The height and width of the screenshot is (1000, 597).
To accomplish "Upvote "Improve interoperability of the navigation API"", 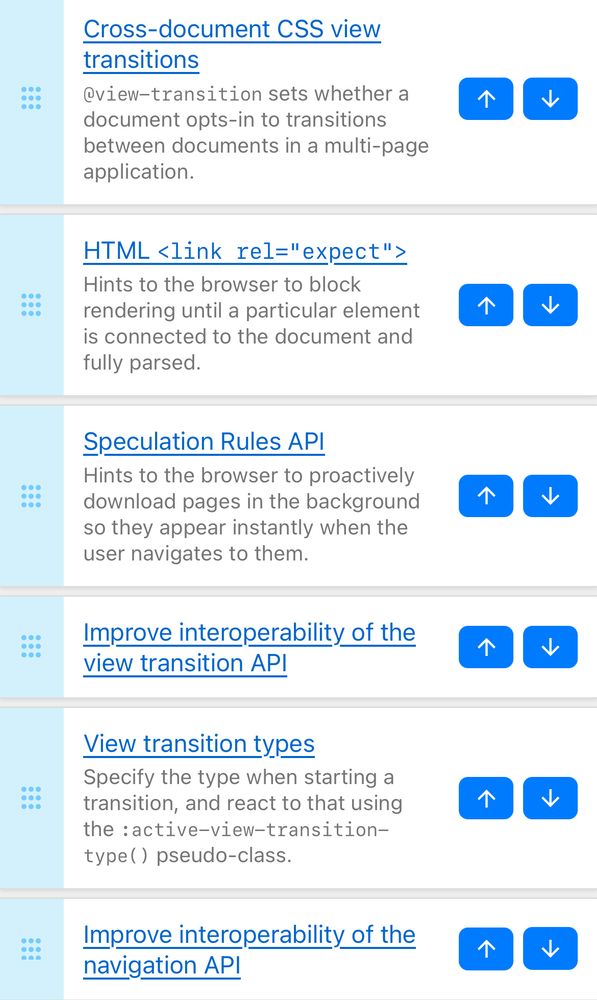I will click(485, 949).
